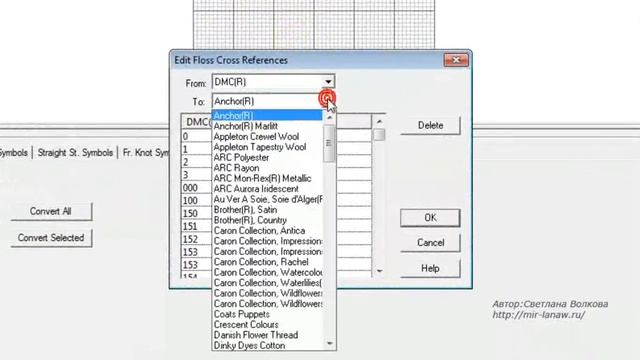Screen dimensions: 640x360
Task: Switch to Straight St. Symbols tab
Action: pos(75,153)
